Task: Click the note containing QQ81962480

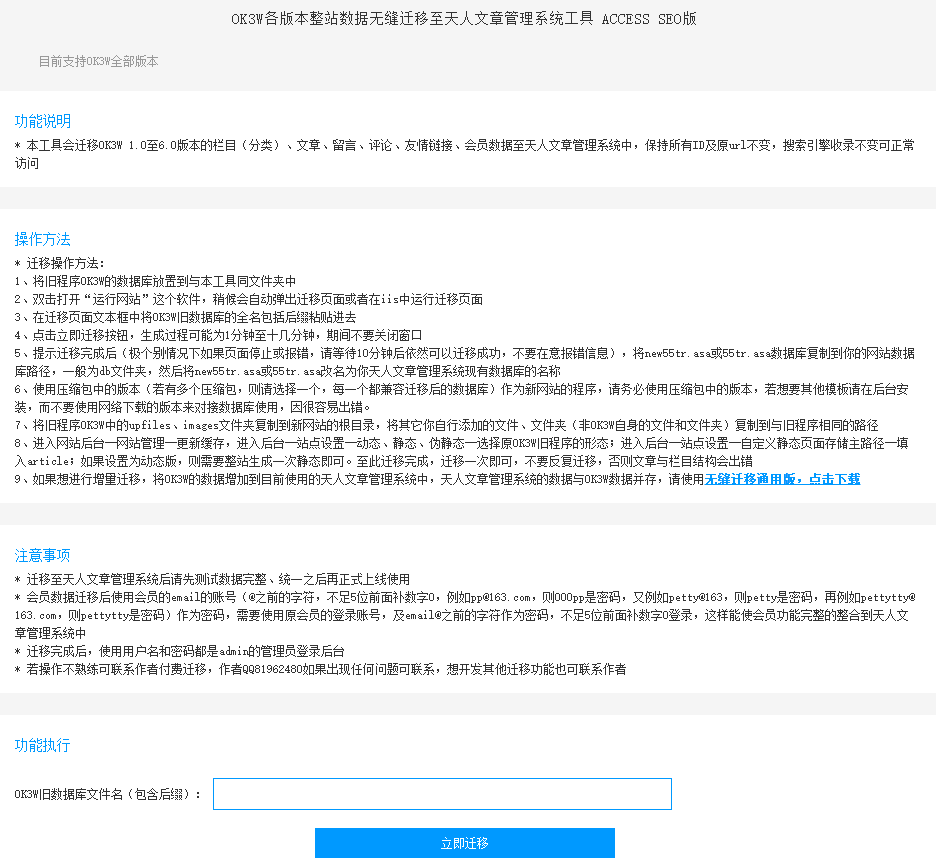Action: (x=321, y=669)
